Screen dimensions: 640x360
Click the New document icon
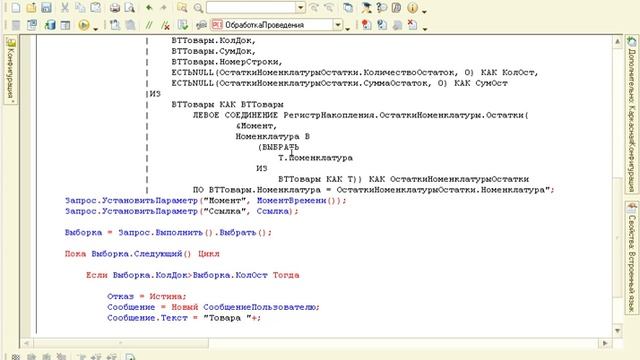[x=16, y=7]
